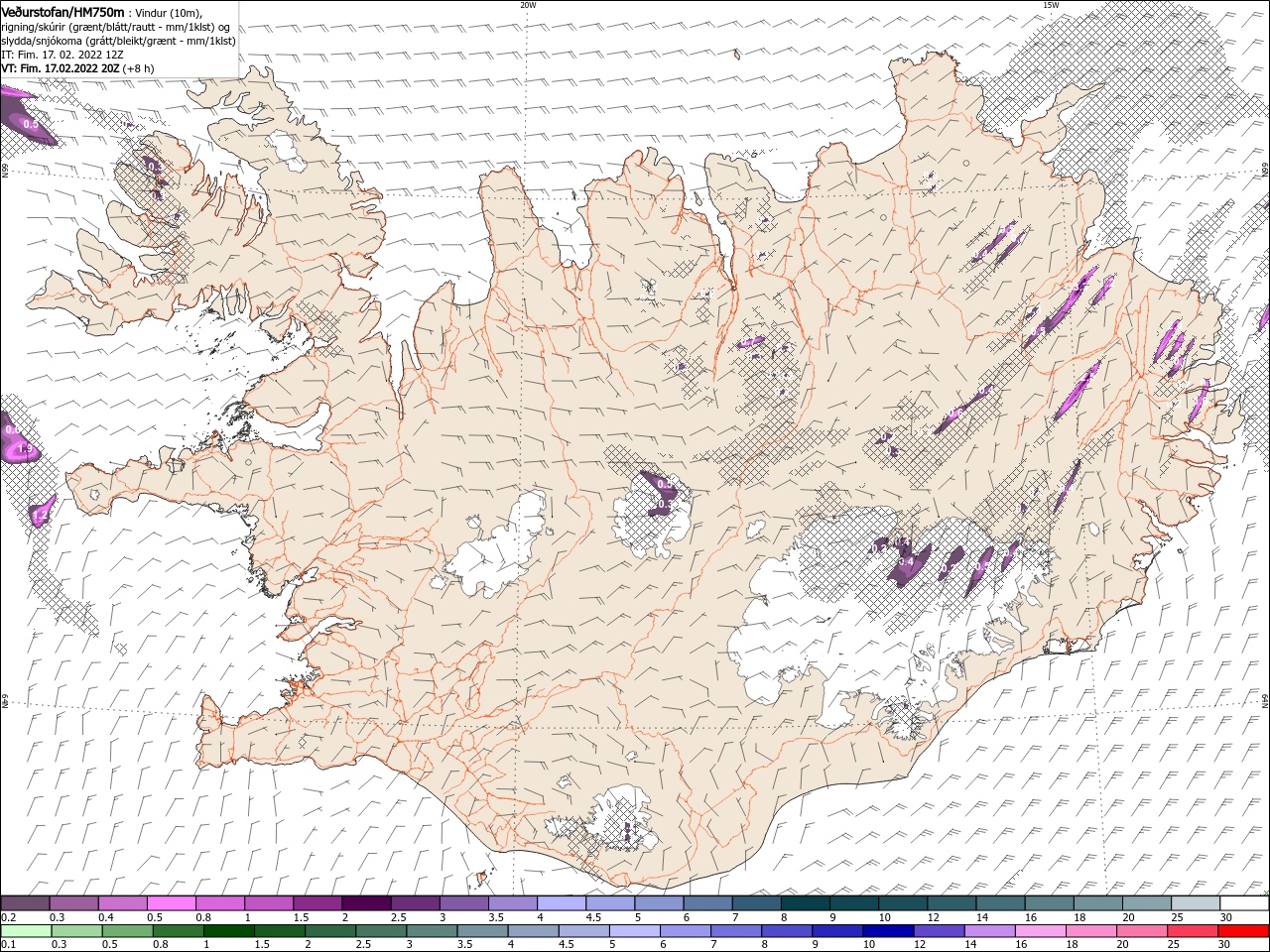Pick the top legend swatch between 12 and 14
Image resolution: width=1270 pixels, height=952 pixels.
[951, 903]
